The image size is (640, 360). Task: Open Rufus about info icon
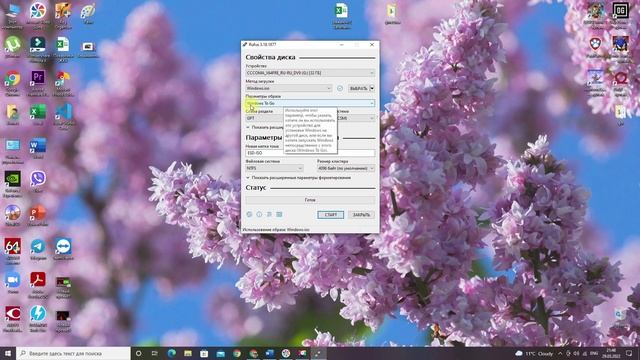pyautogui.click(x=259, y=214)
